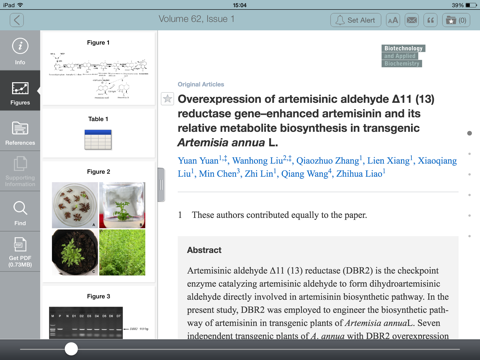The height and width of the screenshot is (360, 480).
Task: Open the Table 1 thumbnail
Action: [98, 133]
